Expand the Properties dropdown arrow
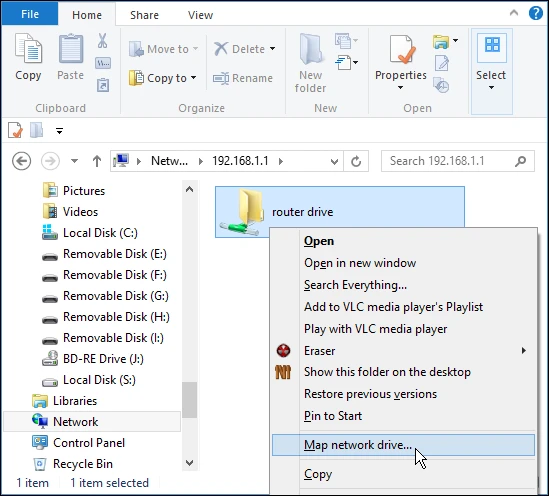 coord(400,88)
